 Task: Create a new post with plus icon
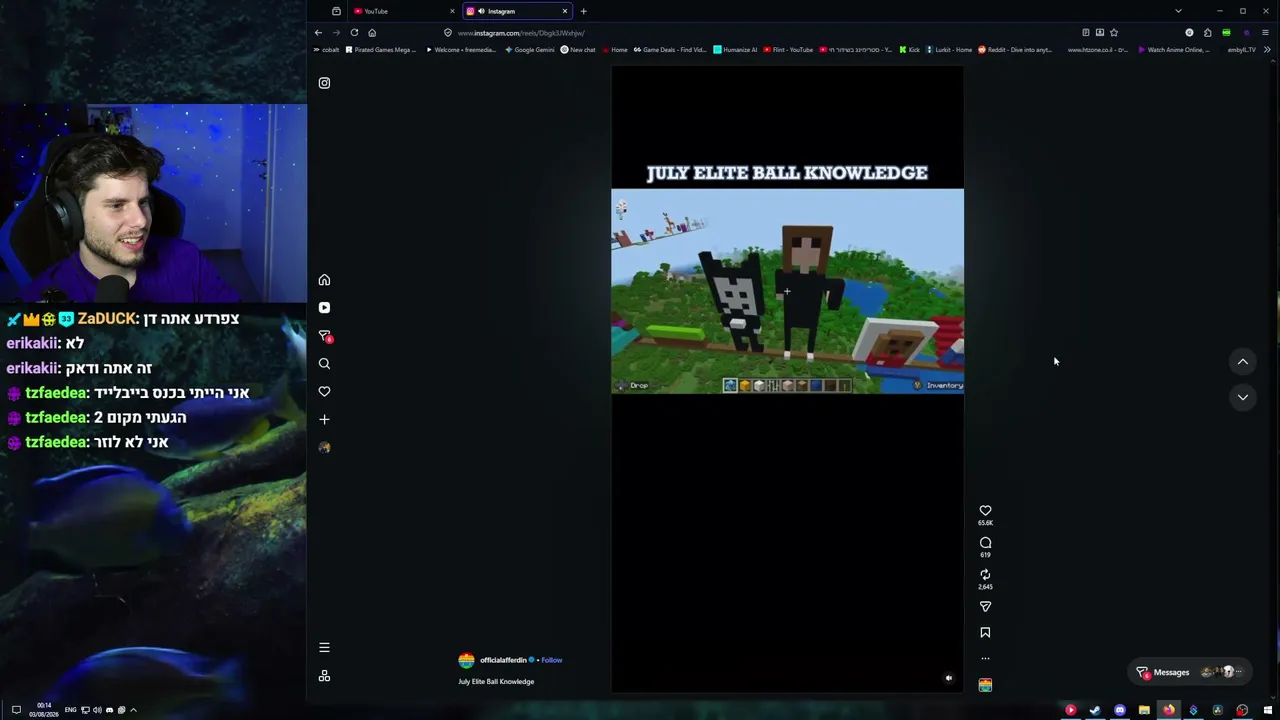click(x=324, y=420)
